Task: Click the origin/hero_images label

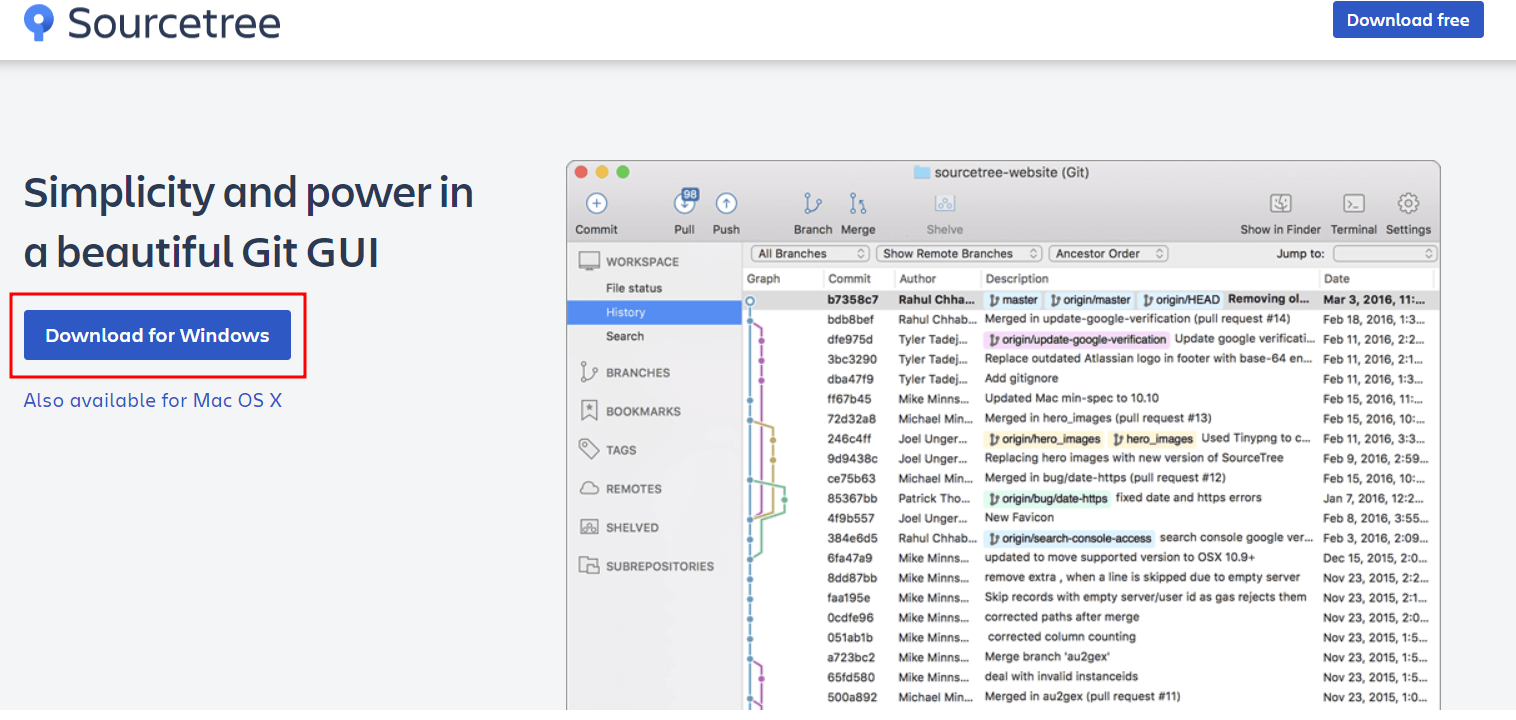Action: click(1045, 439)
